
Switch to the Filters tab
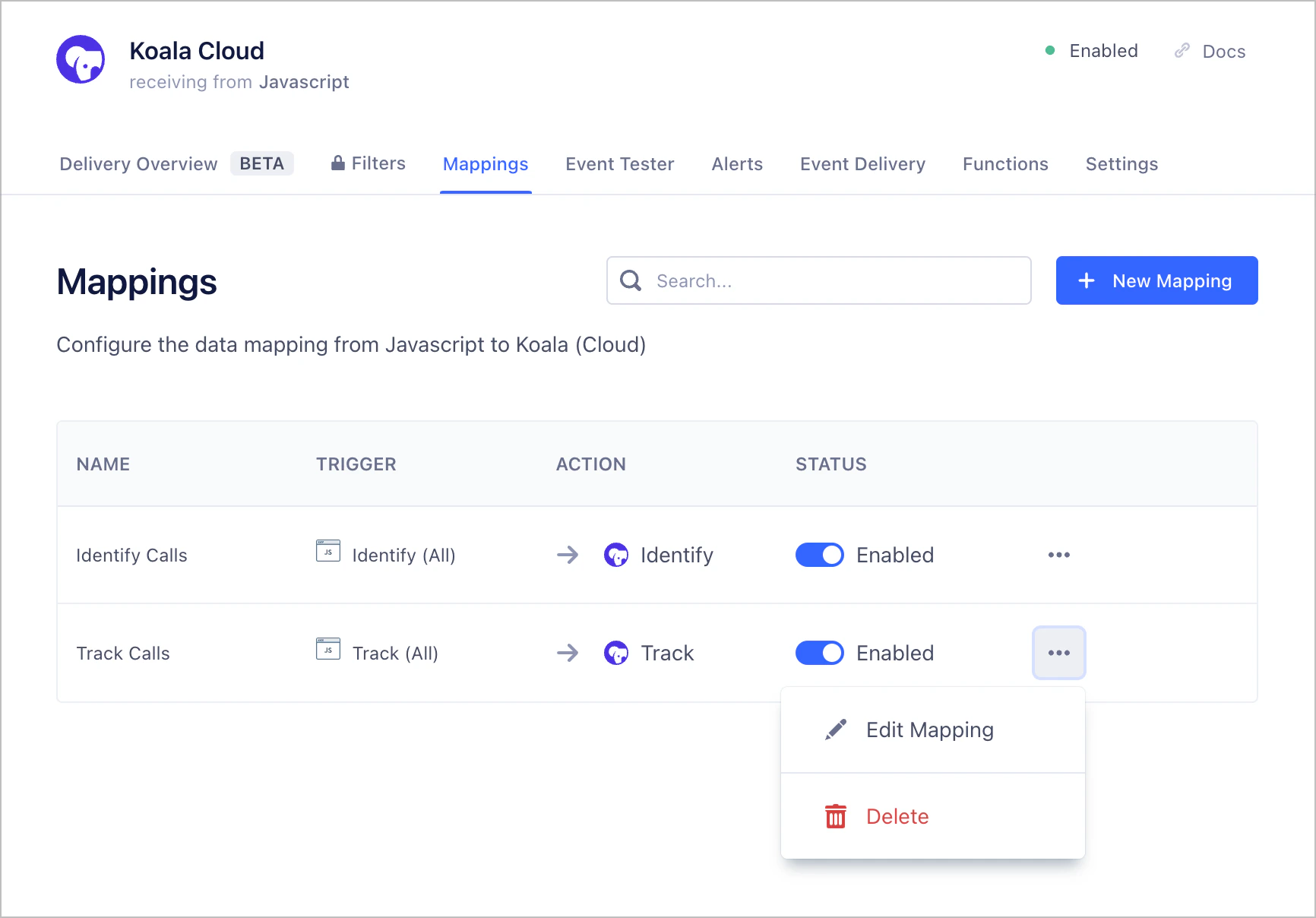tap(369, 163)
